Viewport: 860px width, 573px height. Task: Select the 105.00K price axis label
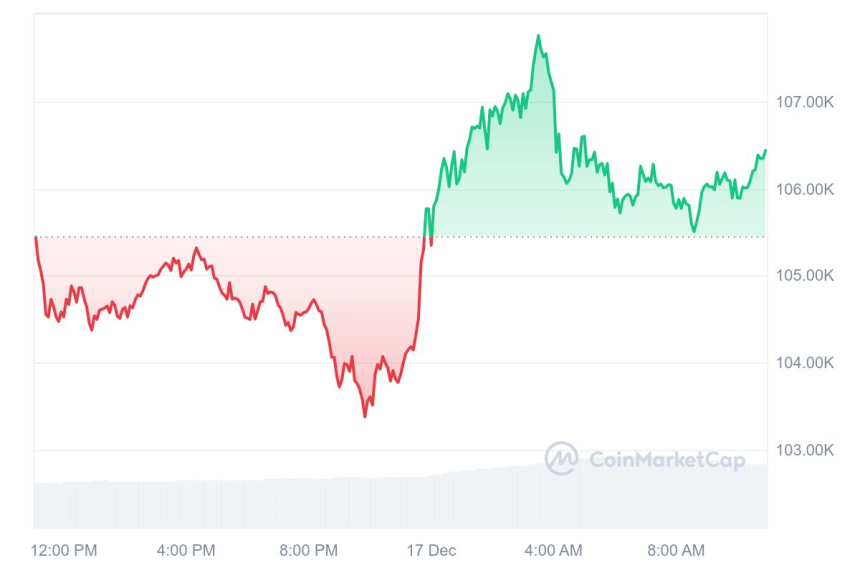tap(805, 275)
